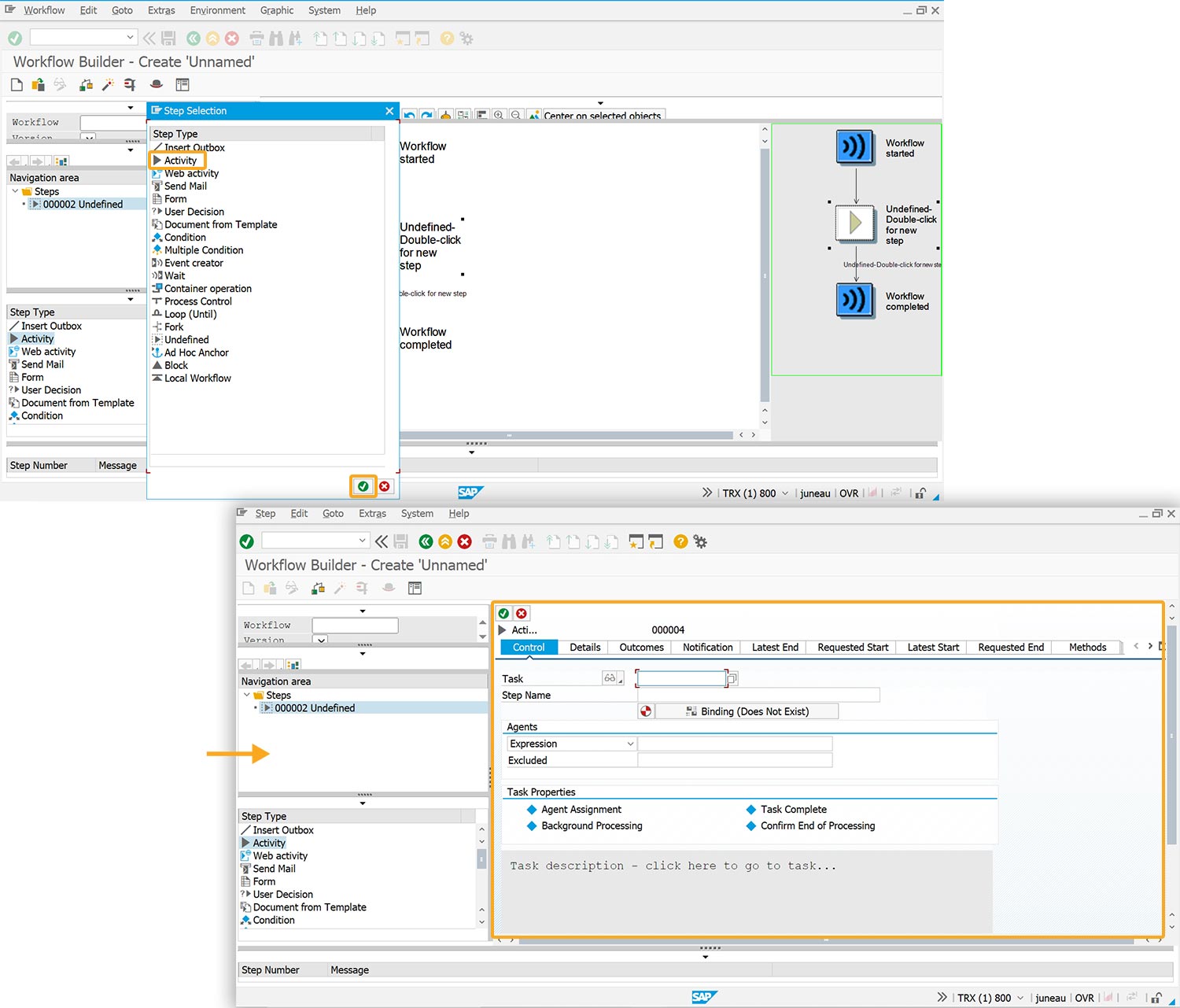Toggle the Agent Assignment task property
Viewport: 1180px width, 1008px height.
tap(581, 810)
